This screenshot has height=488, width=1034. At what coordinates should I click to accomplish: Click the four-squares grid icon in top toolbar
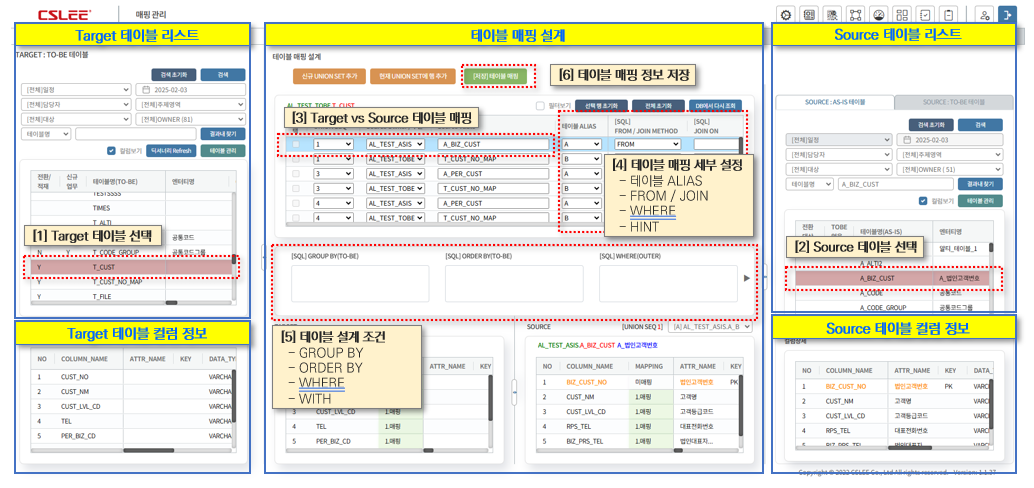[x=901, y=15]
